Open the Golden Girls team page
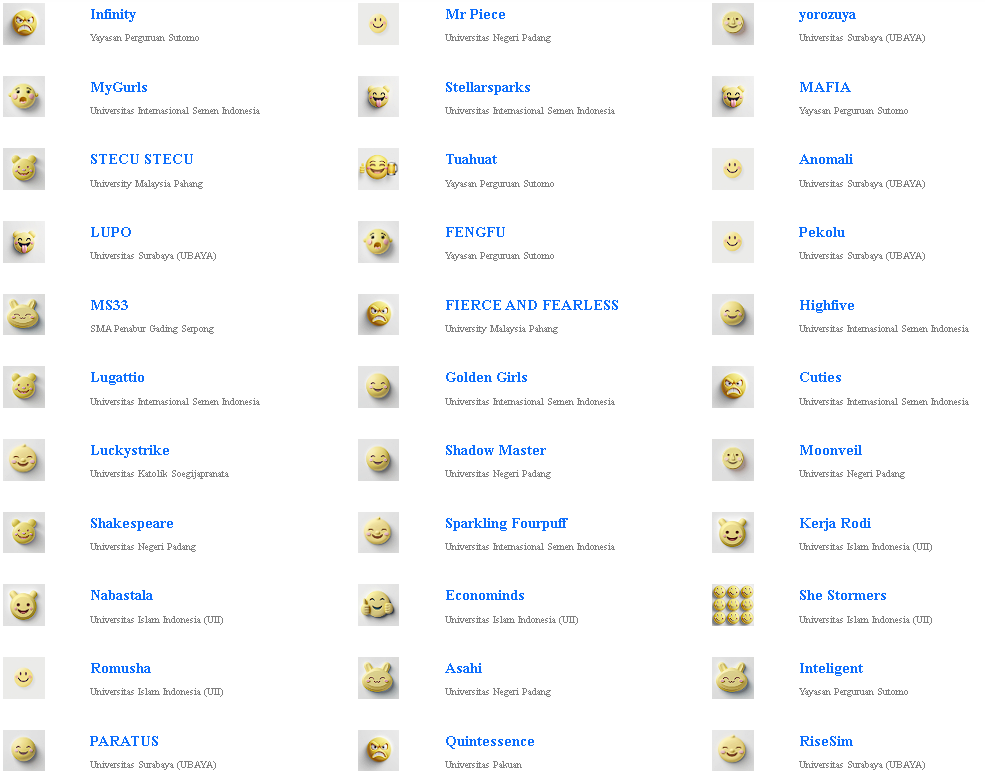This screenshot has height=776, width=985. tap(486, 377)
